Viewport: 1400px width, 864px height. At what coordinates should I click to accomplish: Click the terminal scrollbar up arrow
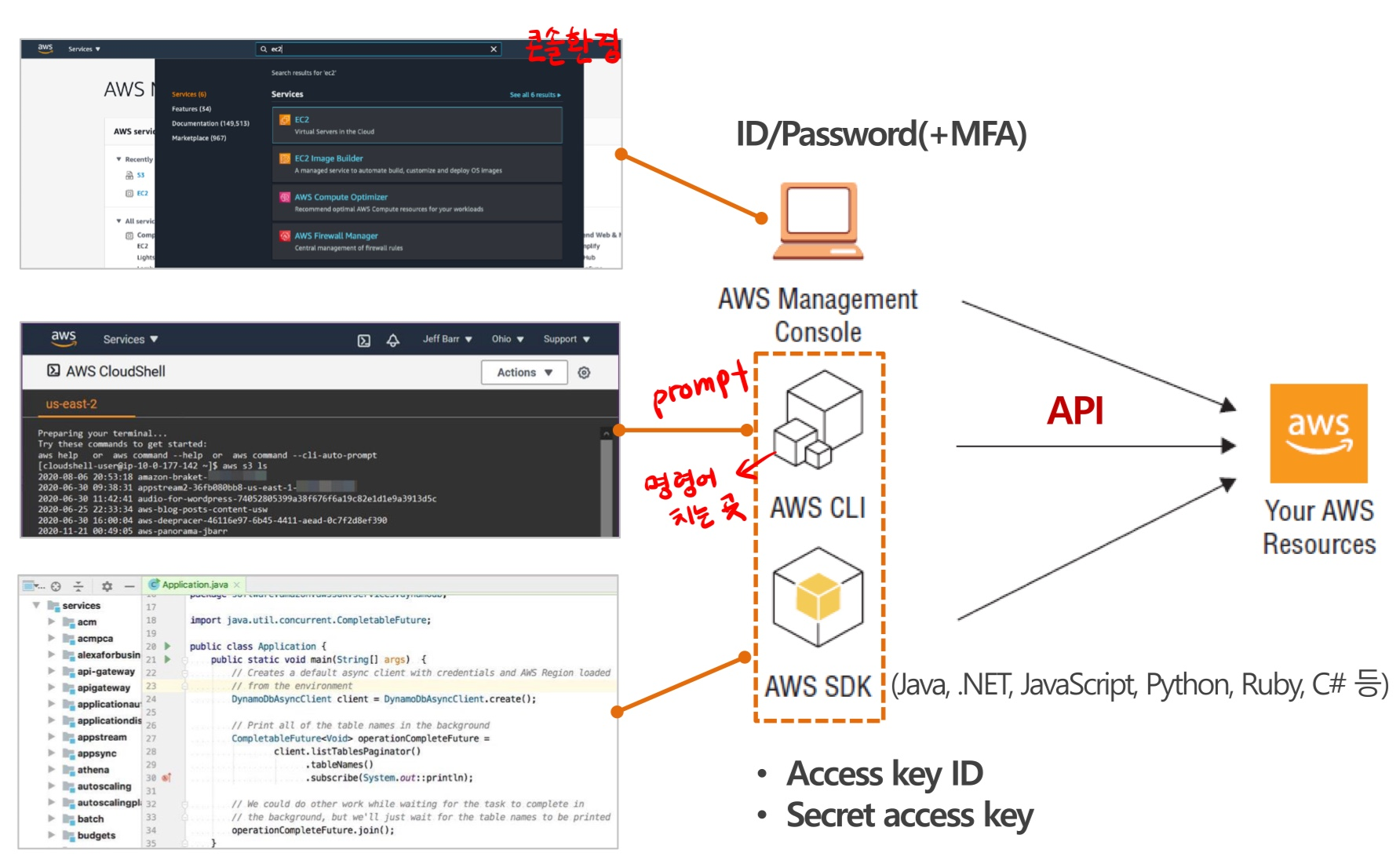606,433
